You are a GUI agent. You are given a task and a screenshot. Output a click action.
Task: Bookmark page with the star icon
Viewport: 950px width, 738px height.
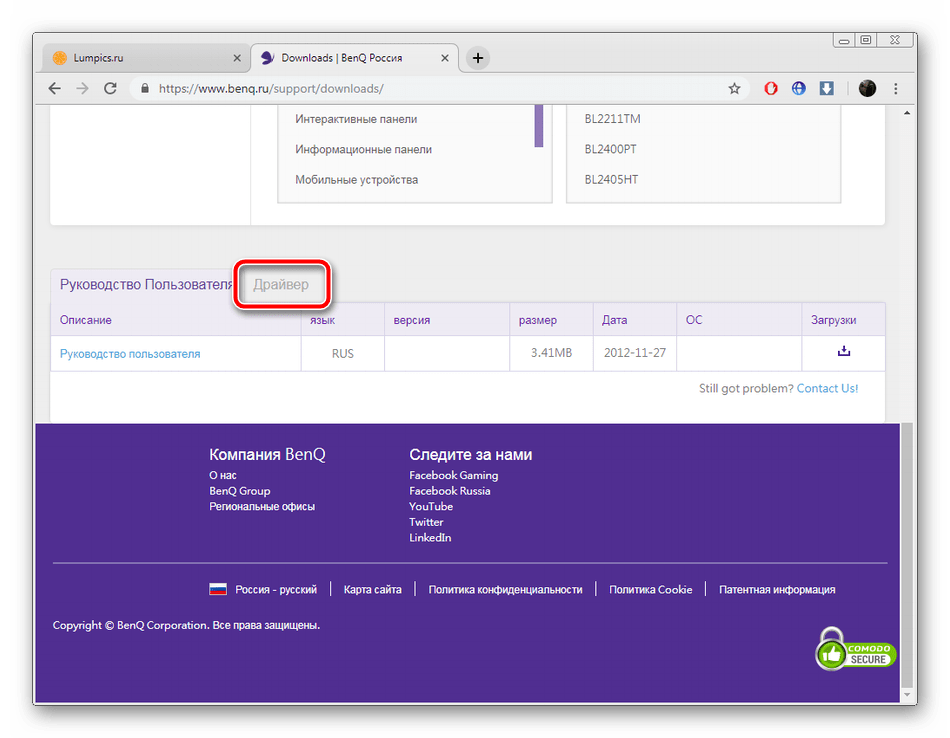coord(735,88)
